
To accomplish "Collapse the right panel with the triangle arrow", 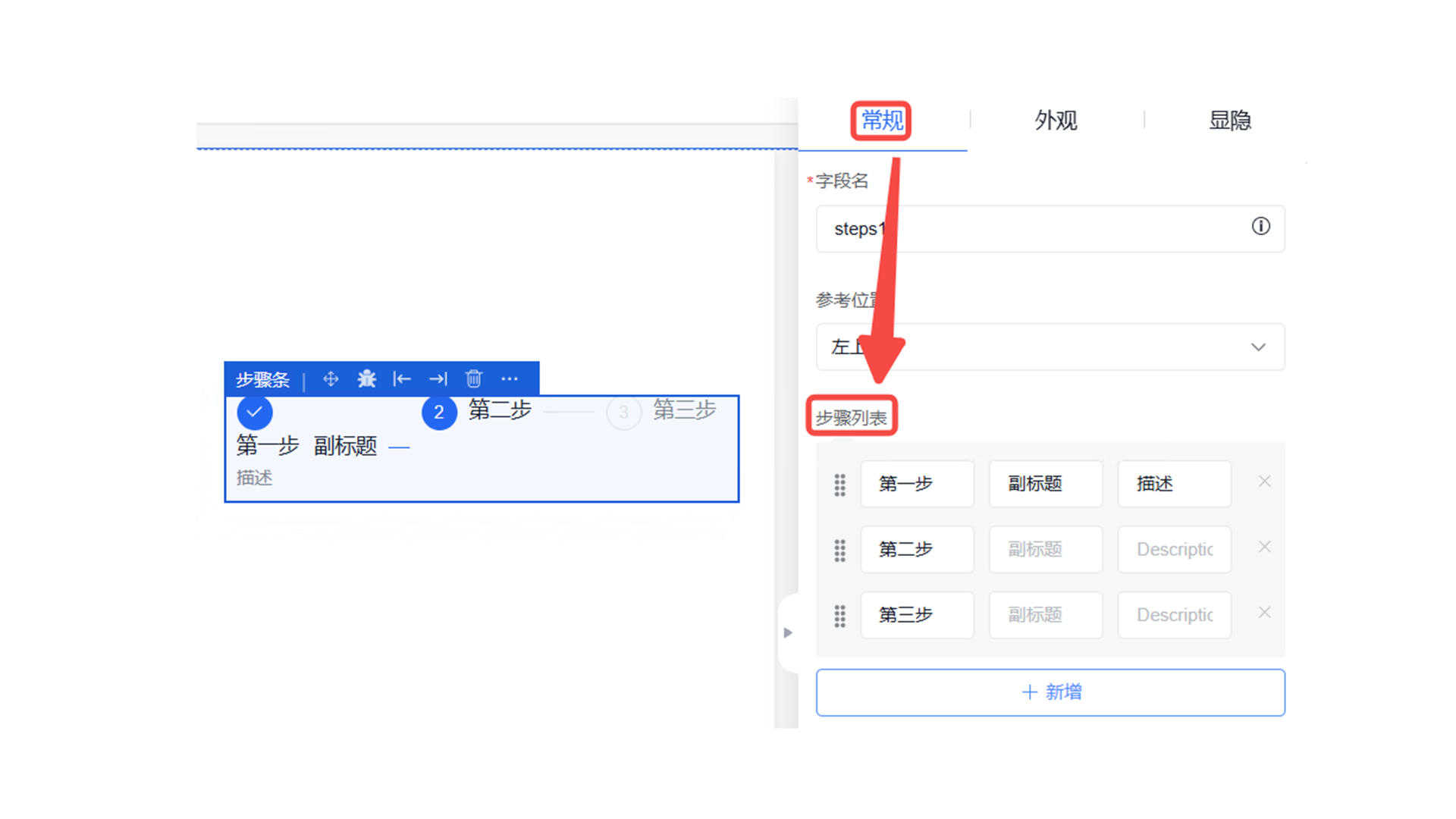I will click(788, 632).
